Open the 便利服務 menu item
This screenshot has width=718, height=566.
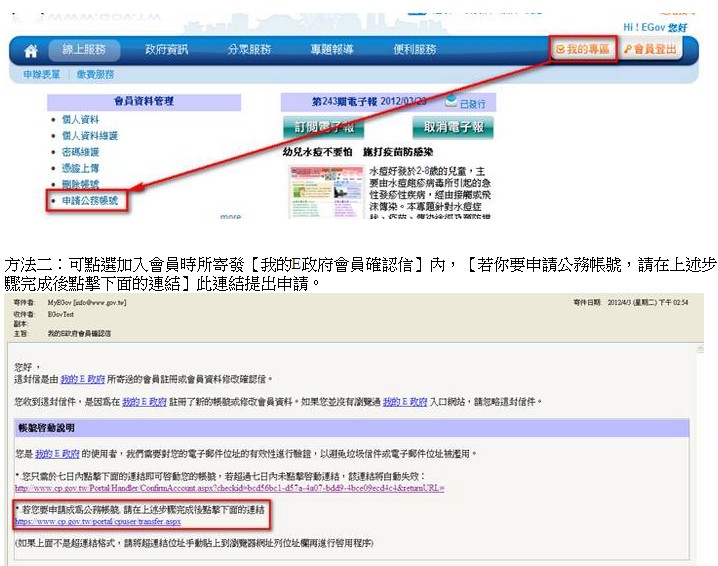click(415, 49)
